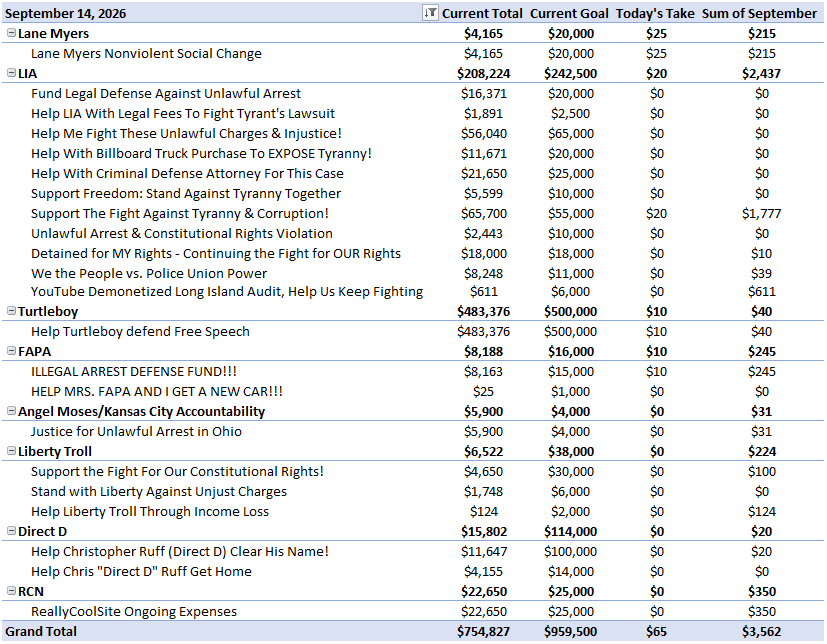Open the sort filter button beside date header
The image size is (827, 644).
click(430, 13)
